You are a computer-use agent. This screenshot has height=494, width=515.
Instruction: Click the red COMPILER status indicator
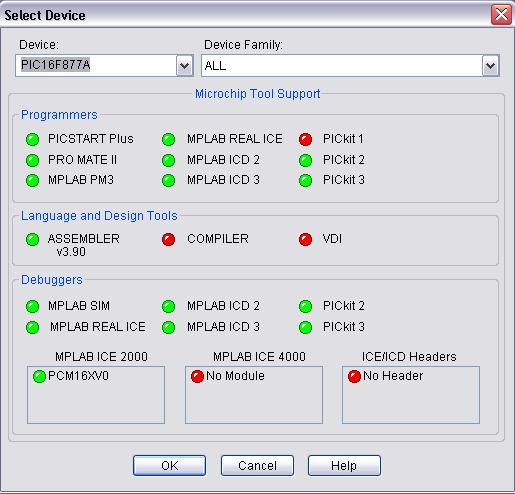(x=168, y=239)
